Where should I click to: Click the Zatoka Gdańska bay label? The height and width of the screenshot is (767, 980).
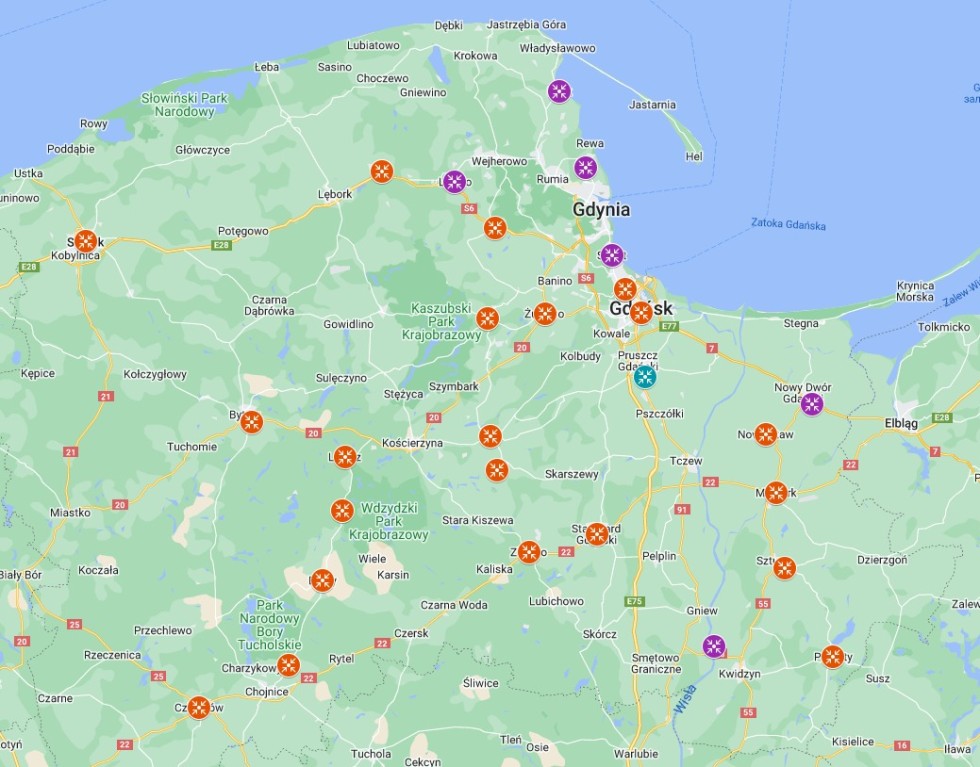click(x=788, y=224)
